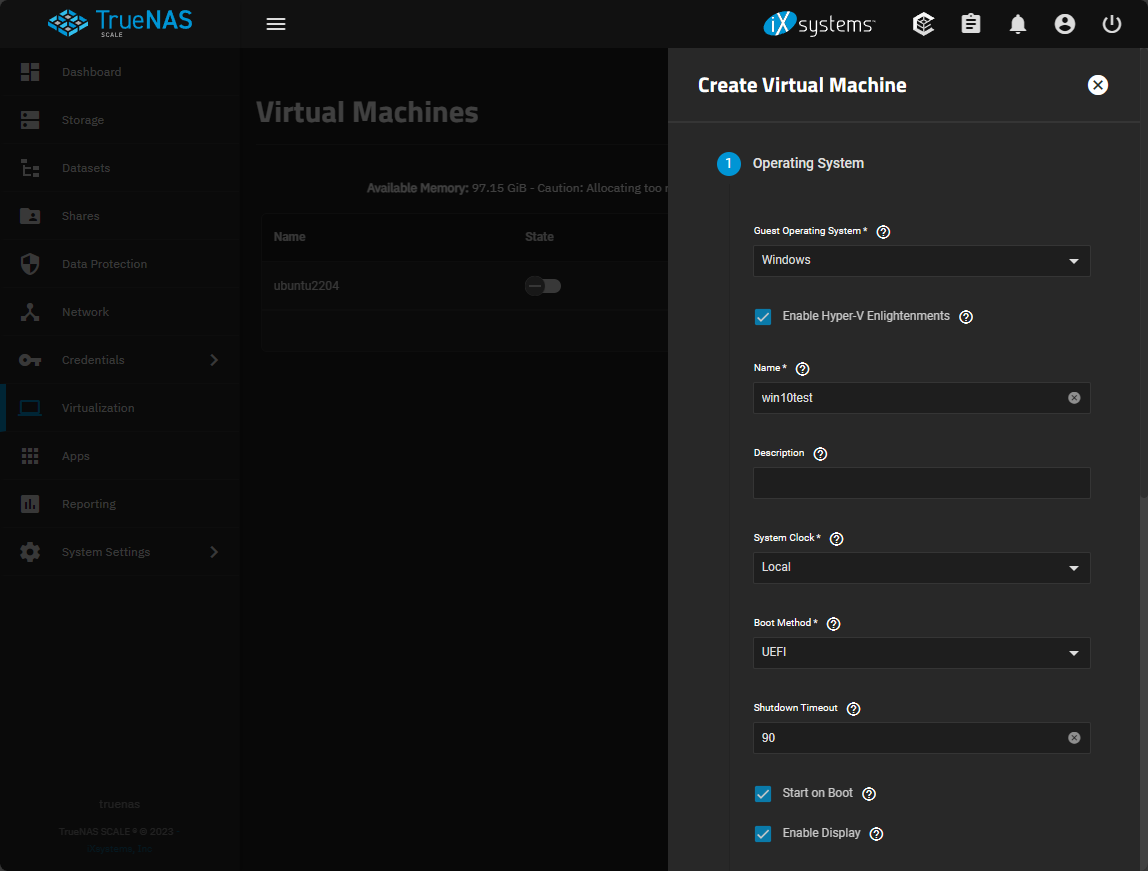Click the hamburger menu icon in top bar
The width and height of the screenshot is (1148, 871).
276,24
